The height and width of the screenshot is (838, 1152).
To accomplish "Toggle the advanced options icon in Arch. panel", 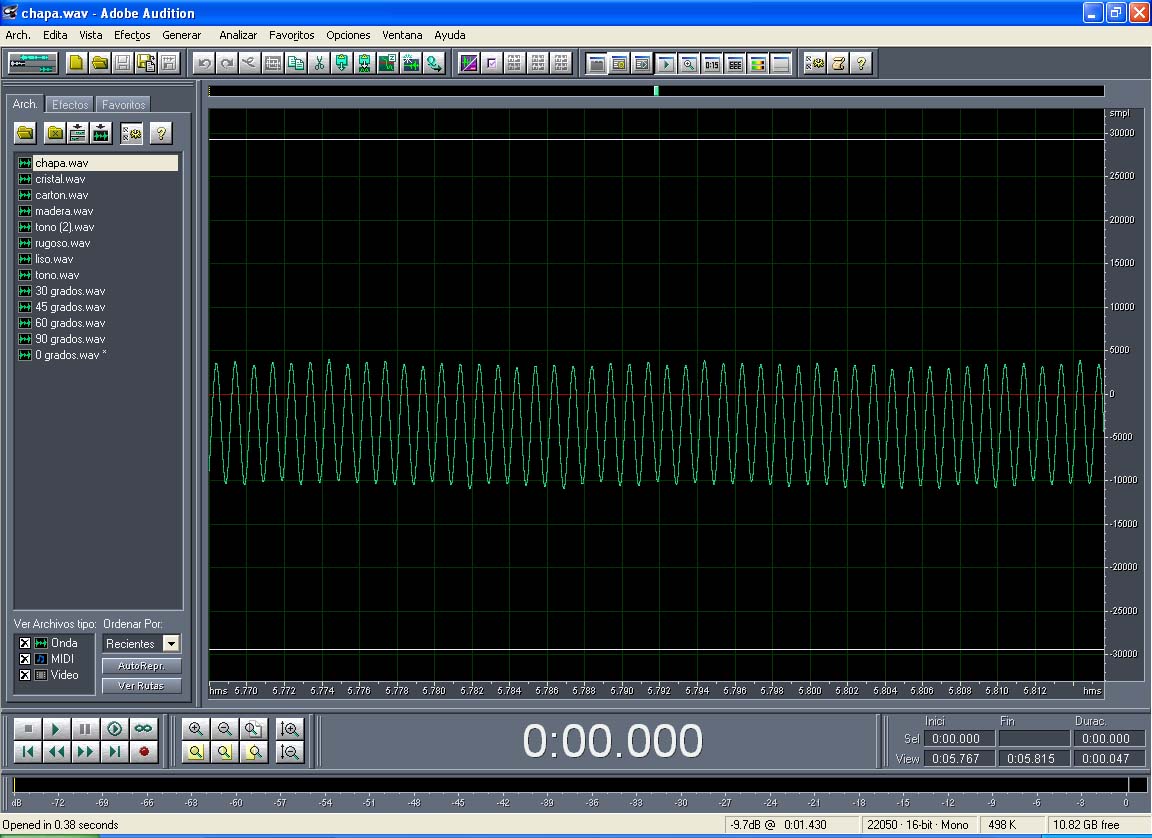I will coord(132,133).
